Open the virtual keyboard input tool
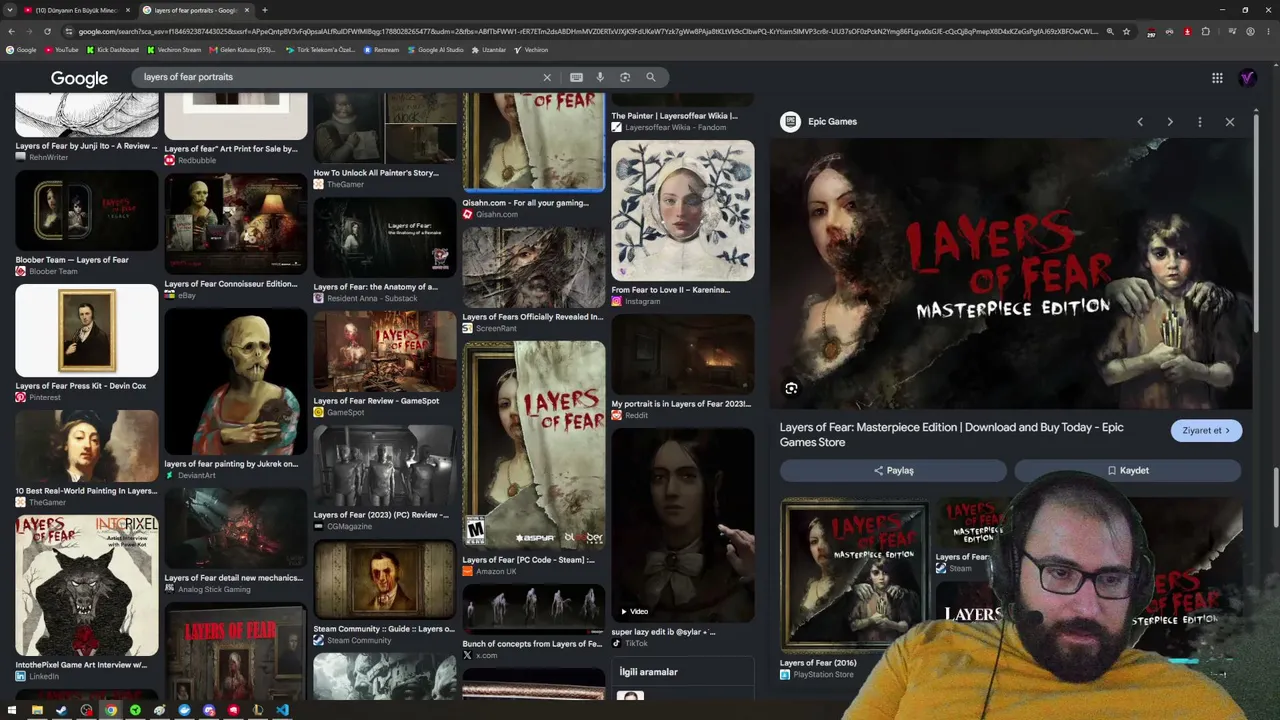This screenshot has height=720, width=1280. (576, 77)
